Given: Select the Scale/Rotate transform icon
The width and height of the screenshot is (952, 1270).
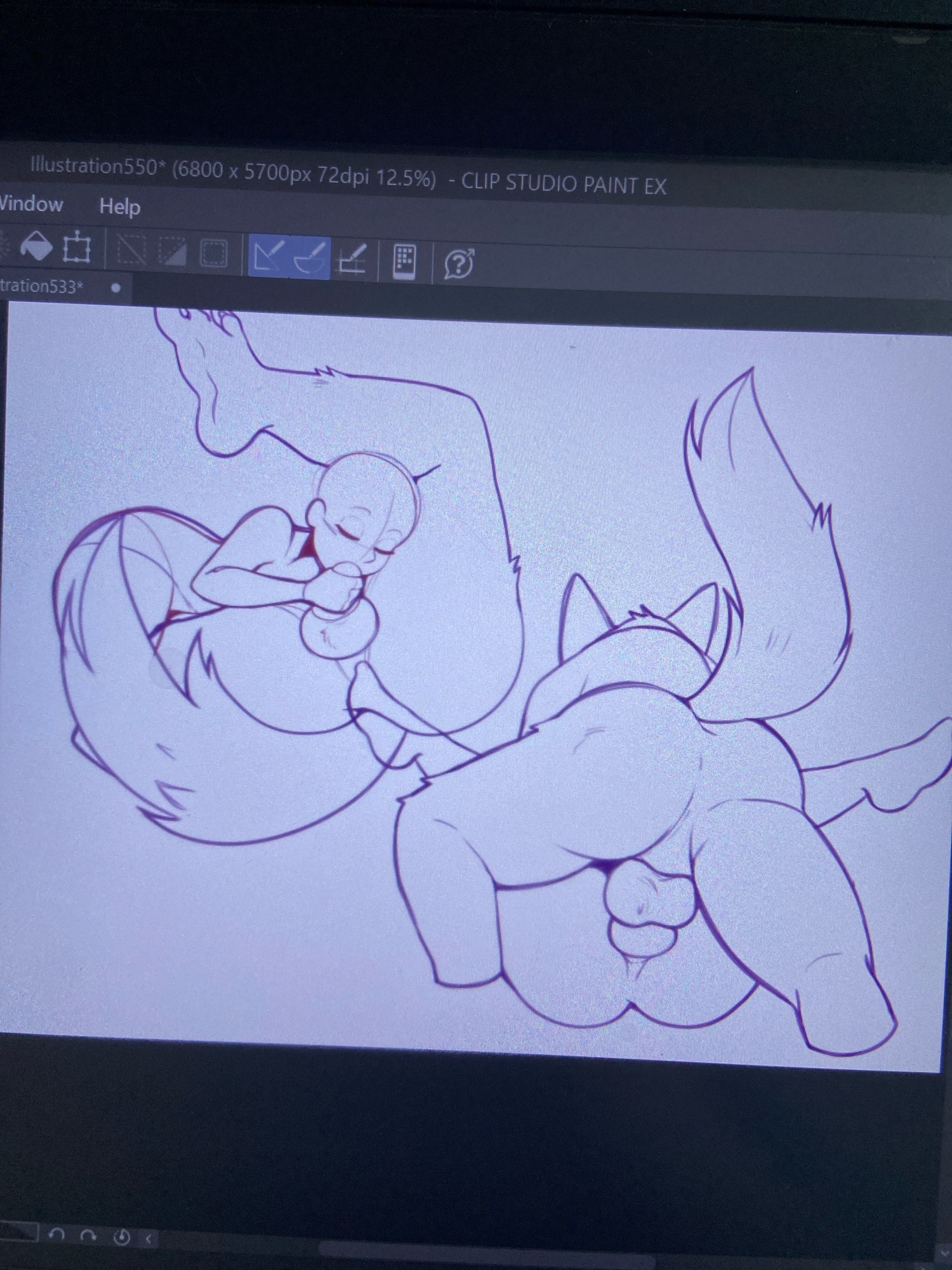Looking at the screenshot, I should pyautogui.click(x=77, y=248).
